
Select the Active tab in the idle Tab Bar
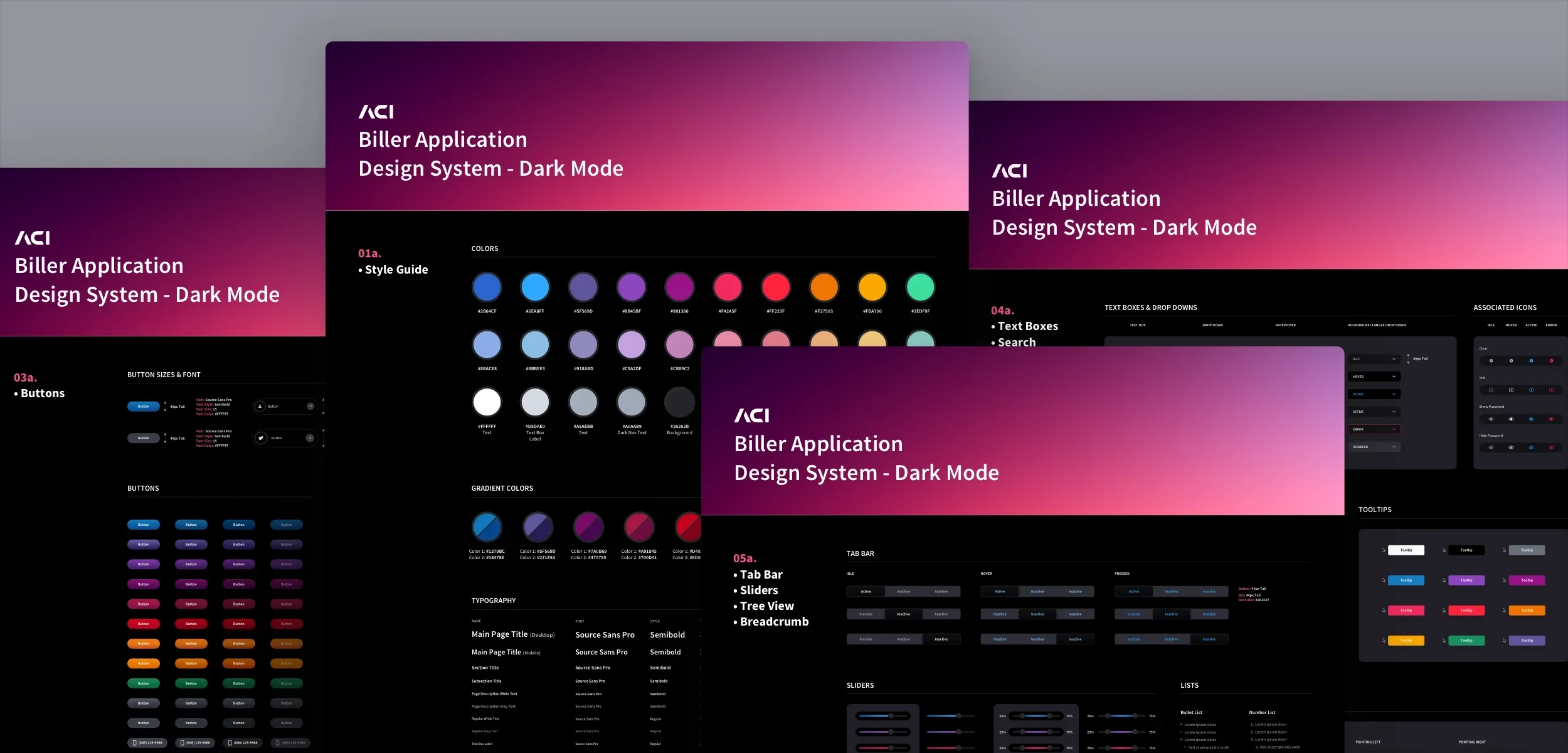866,591
